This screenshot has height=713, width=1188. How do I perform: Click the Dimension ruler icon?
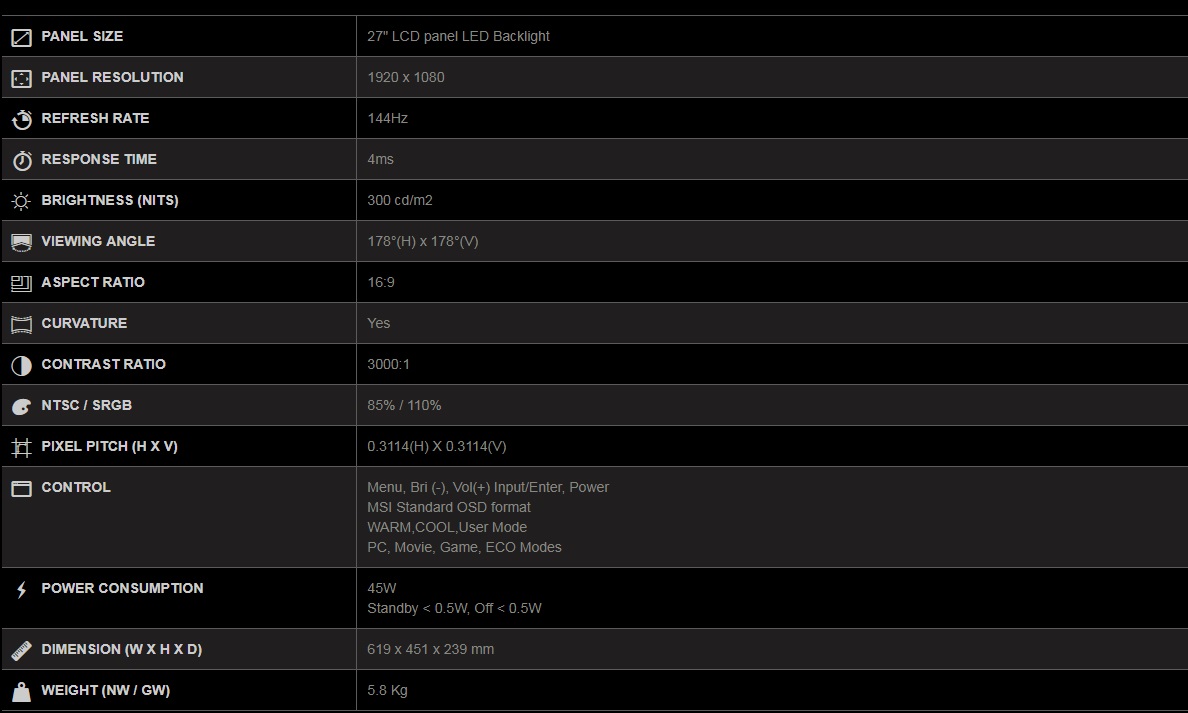pos(21,650)
